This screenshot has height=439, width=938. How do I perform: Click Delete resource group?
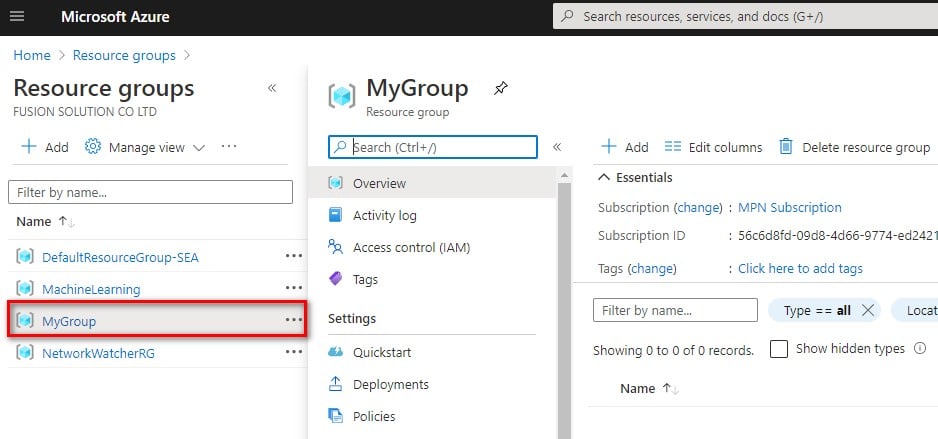pyautogui.click(x=855, y=147)
